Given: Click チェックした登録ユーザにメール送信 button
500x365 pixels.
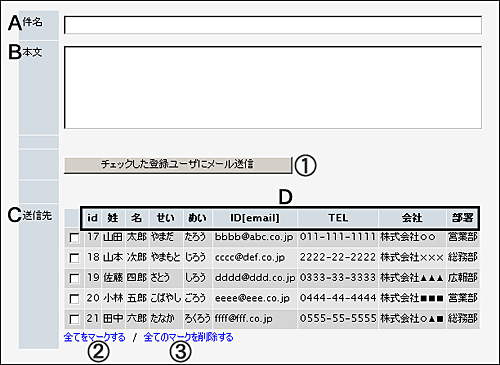Looking at the screenshot, I should pos(178,165).
